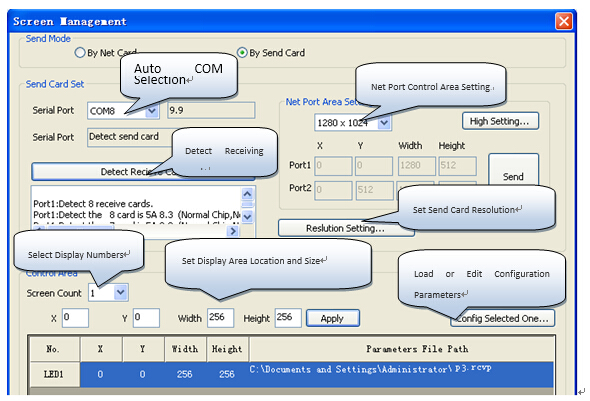This screenshot has width=590, height=401.
Task: Click the Detect send card field
Action: [130, 137]
